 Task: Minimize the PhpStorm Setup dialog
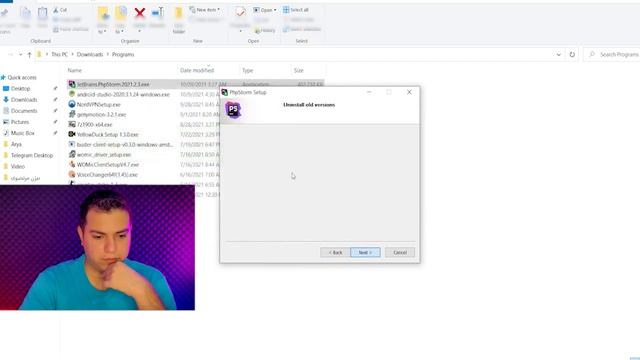click(x=369, y=92)
